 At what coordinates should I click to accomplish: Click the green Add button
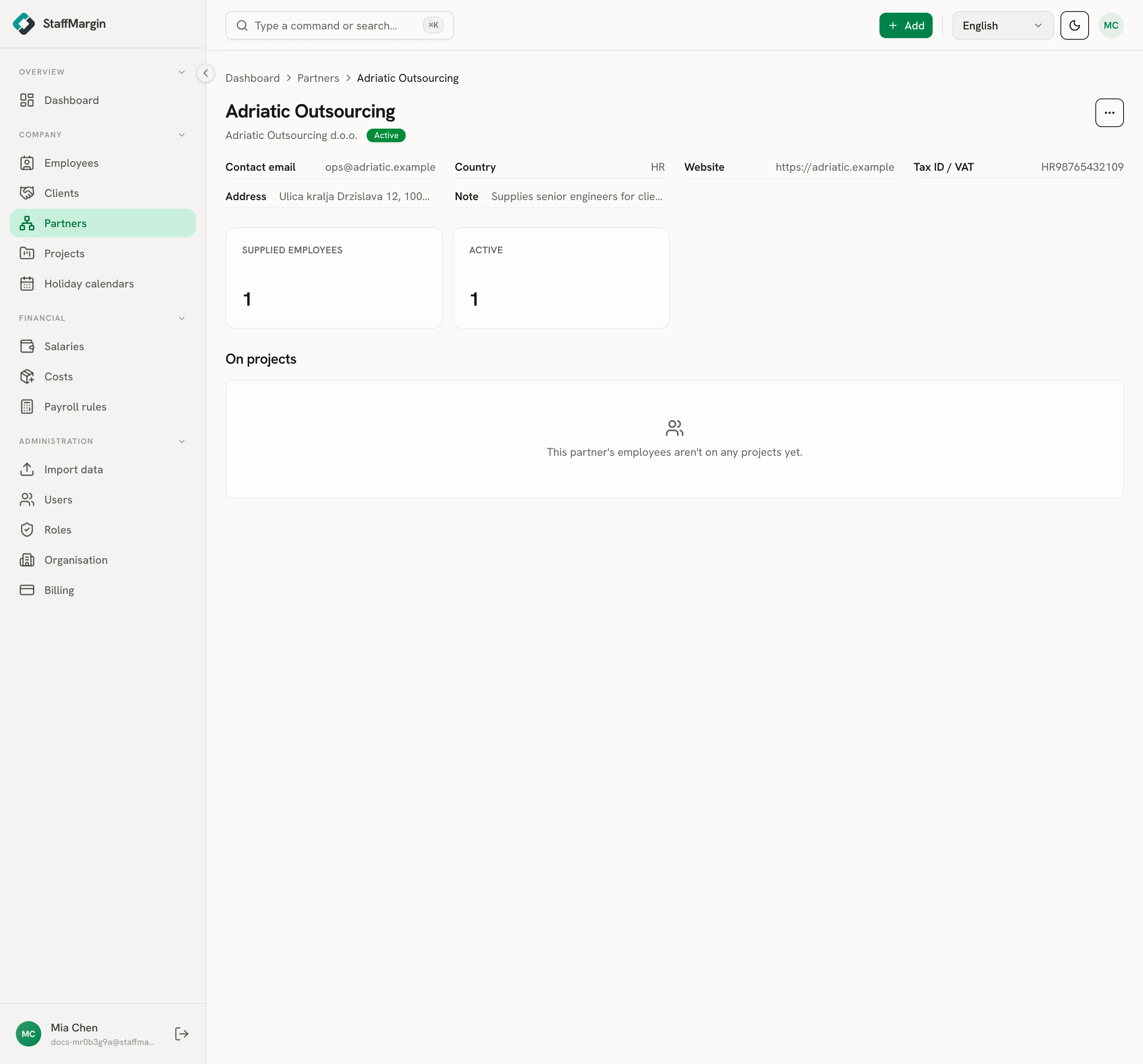point(906,25)
